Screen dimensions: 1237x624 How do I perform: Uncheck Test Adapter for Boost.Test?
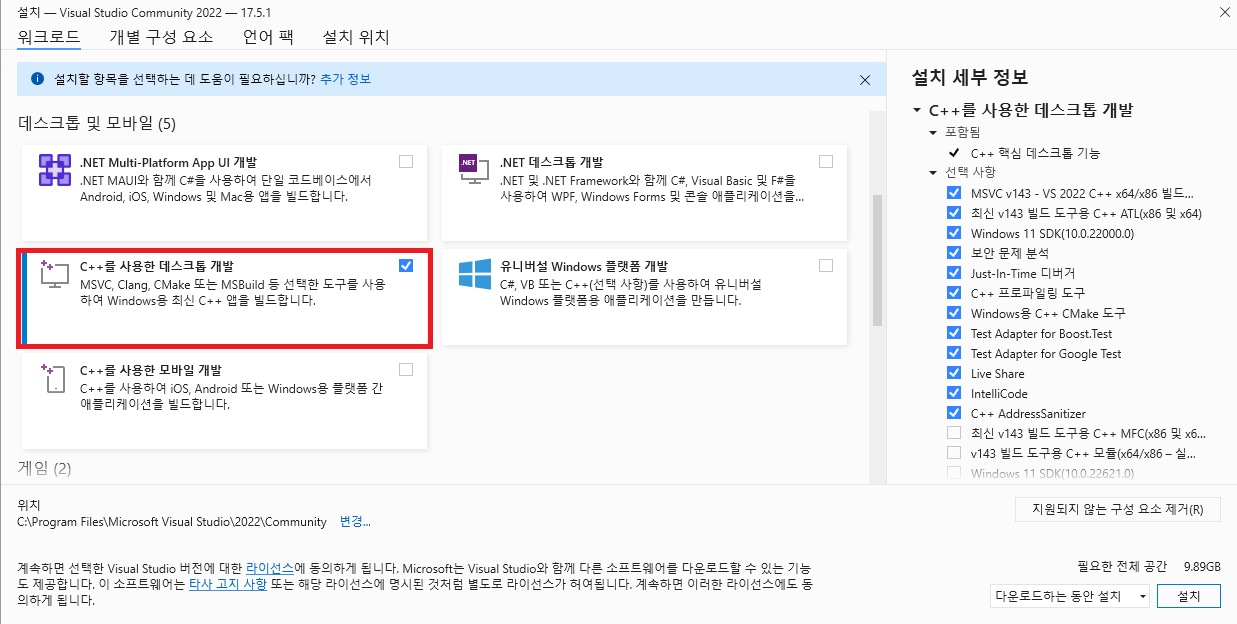click(954, 333)
